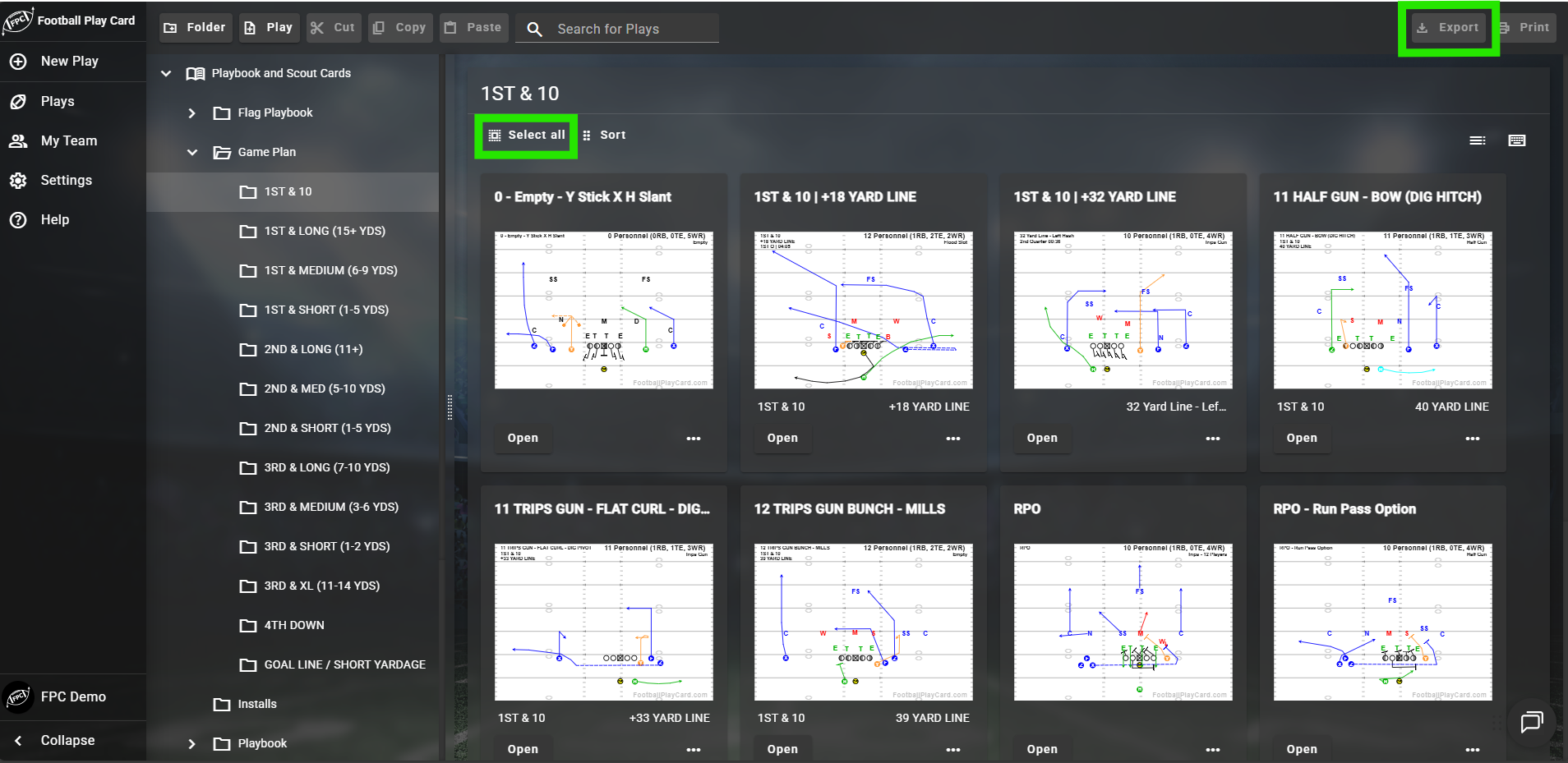Viewport: 1568px width, 763px height.
Task: Click Select all plays
Action: (x=527, y=135)
